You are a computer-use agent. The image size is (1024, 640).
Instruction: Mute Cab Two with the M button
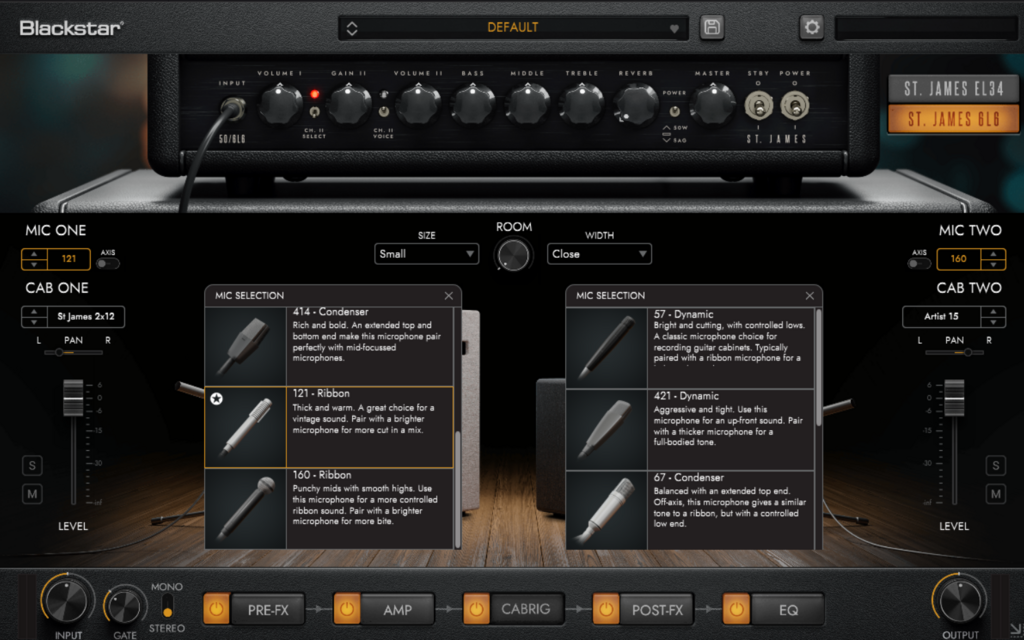click(995, 494)
